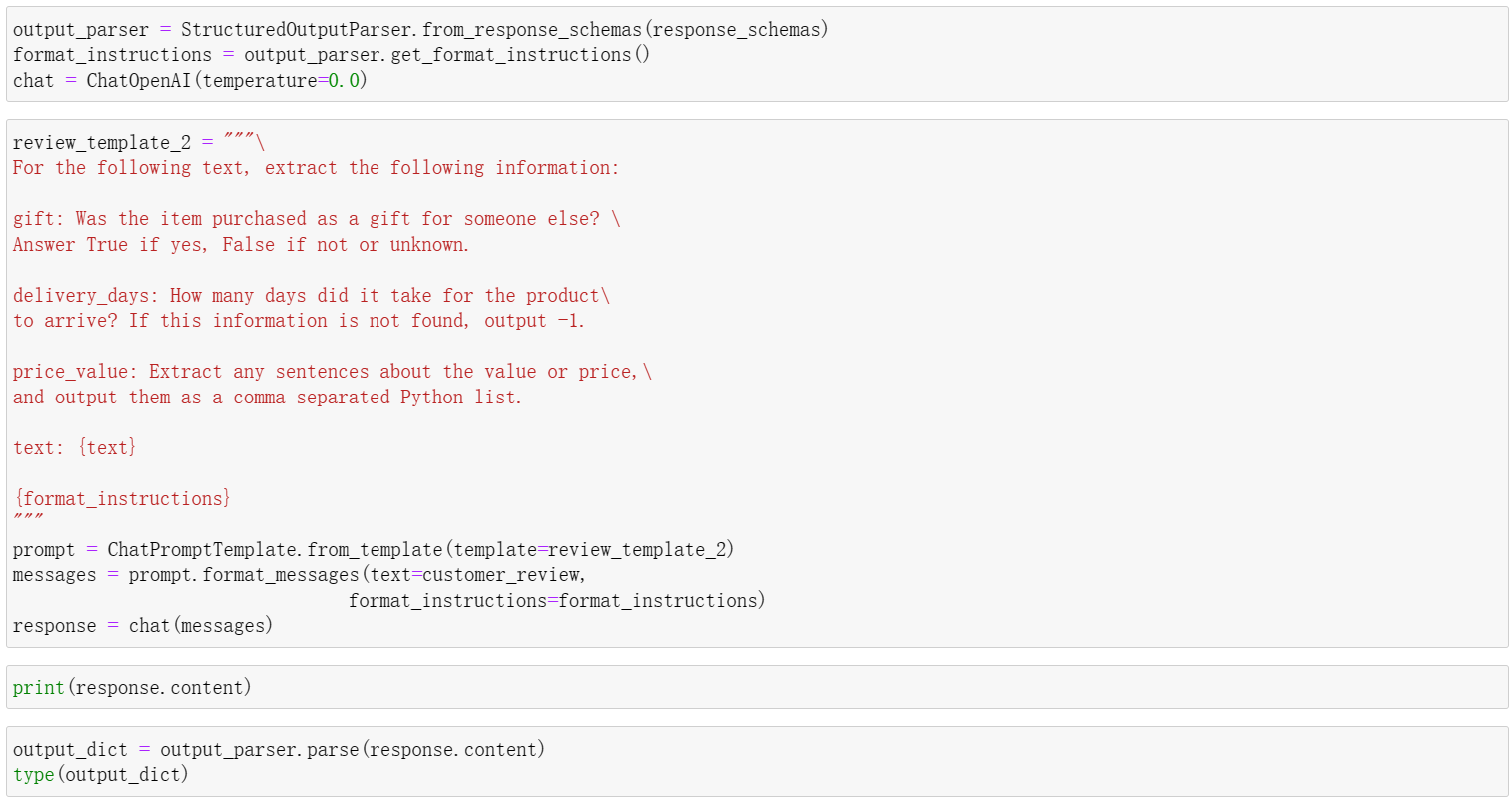Place cursor on the format_instructions = output_parser line
This screenshot has height=801, width=1512.
(331, 55)
